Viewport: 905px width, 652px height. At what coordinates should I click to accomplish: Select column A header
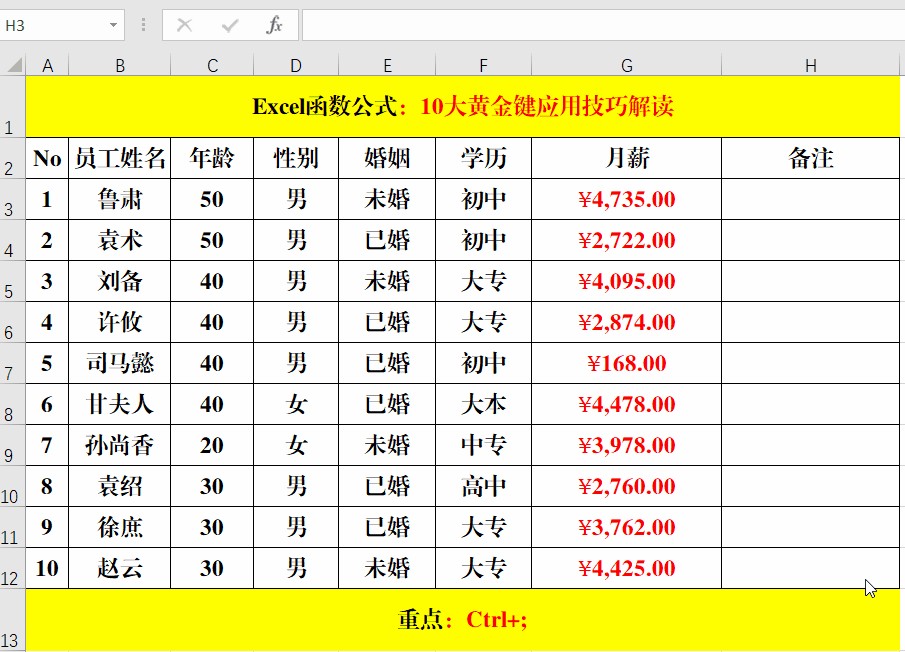47,65
